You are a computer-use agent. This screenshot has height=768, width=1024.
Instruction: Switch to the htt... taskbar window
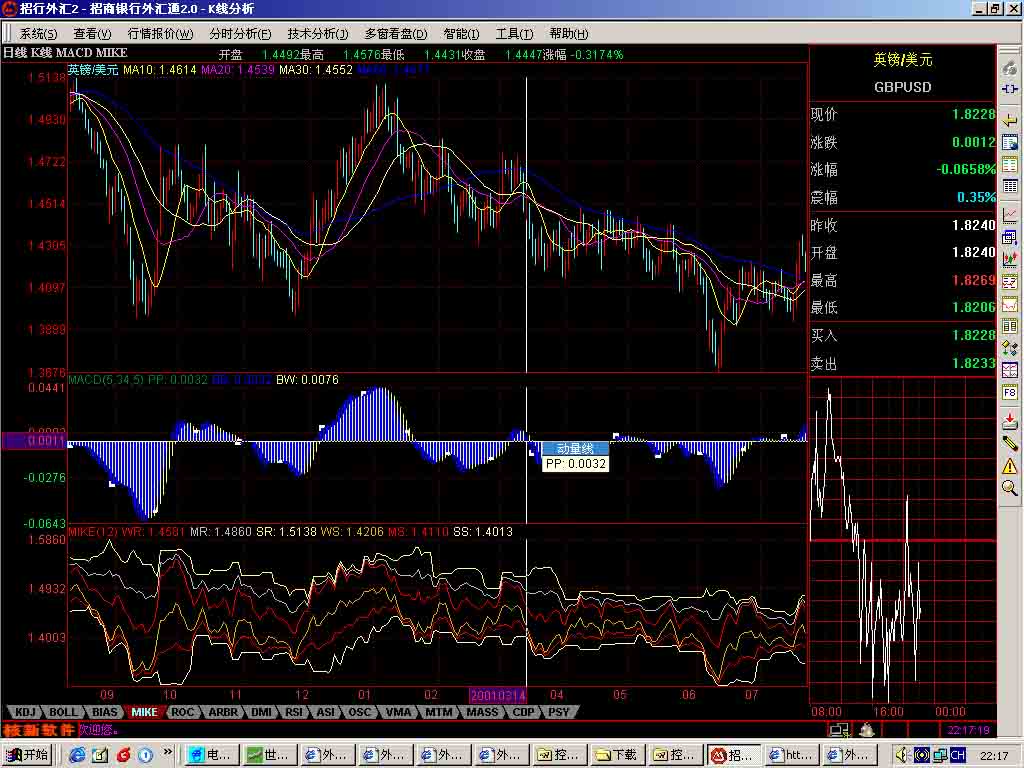[x=793, y=755]
